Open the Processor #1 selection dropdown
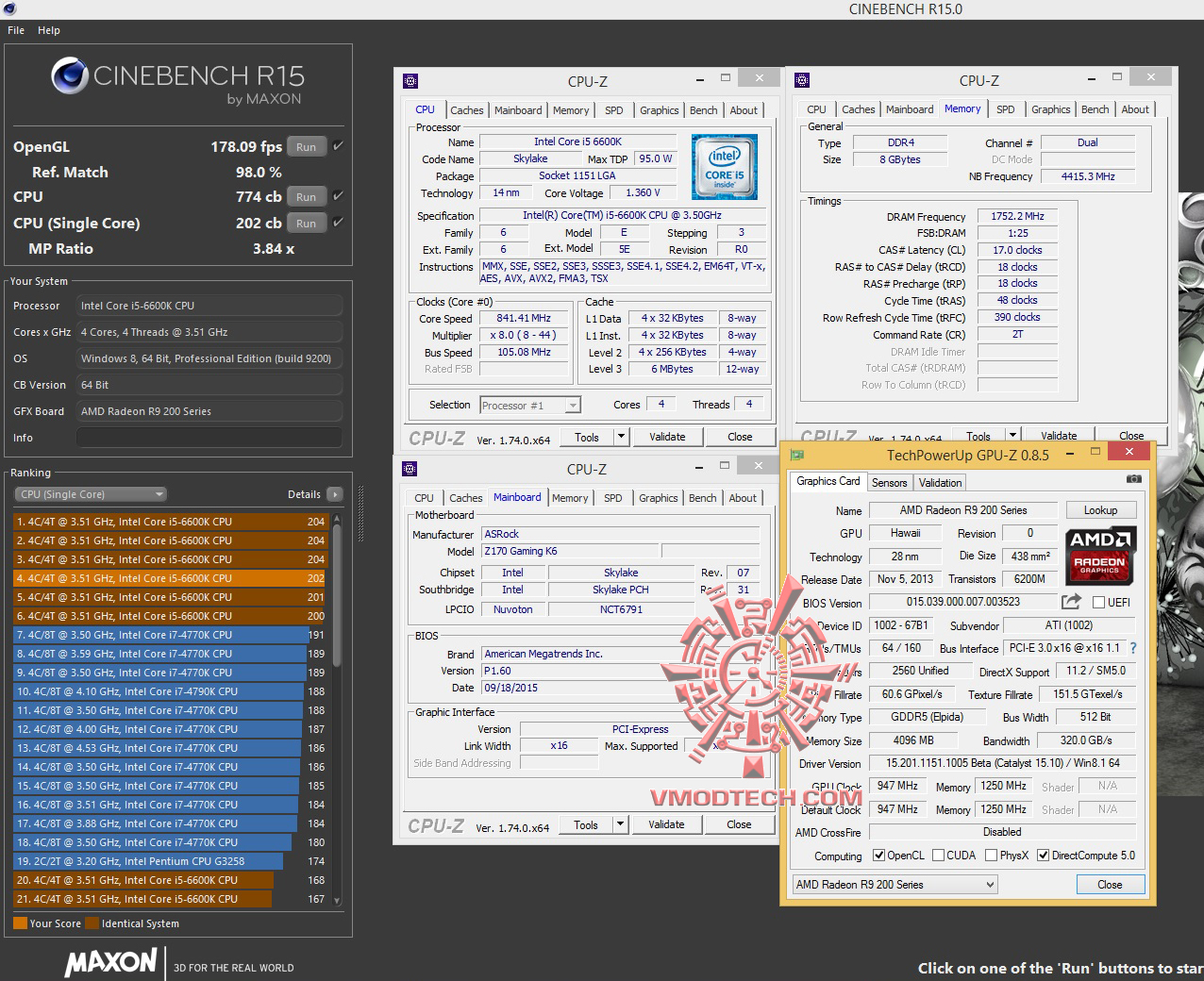The height and width of the screenshot is (981, 1204). (x=530, y=406)
